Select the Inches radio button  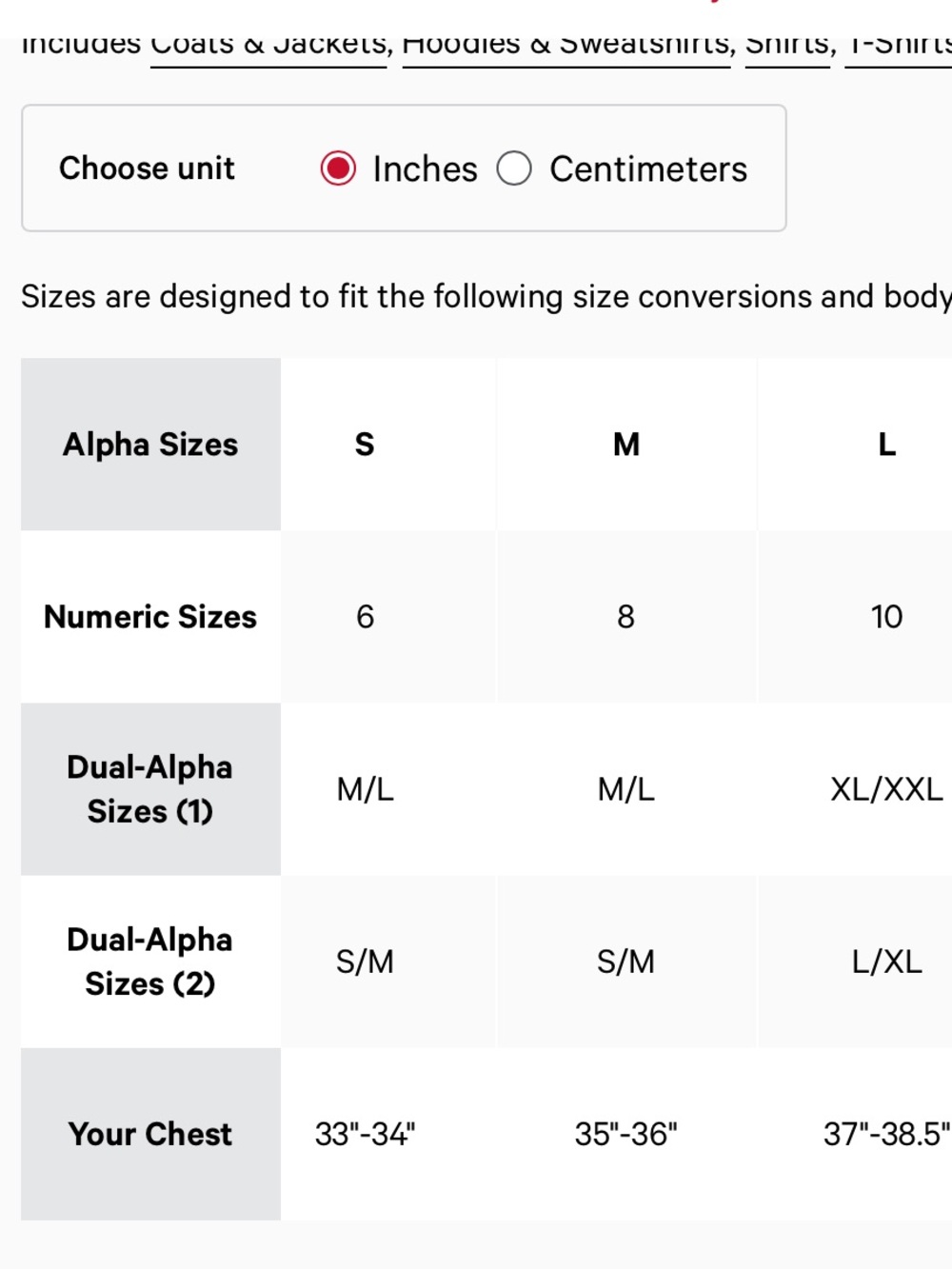tap(338, 169)
